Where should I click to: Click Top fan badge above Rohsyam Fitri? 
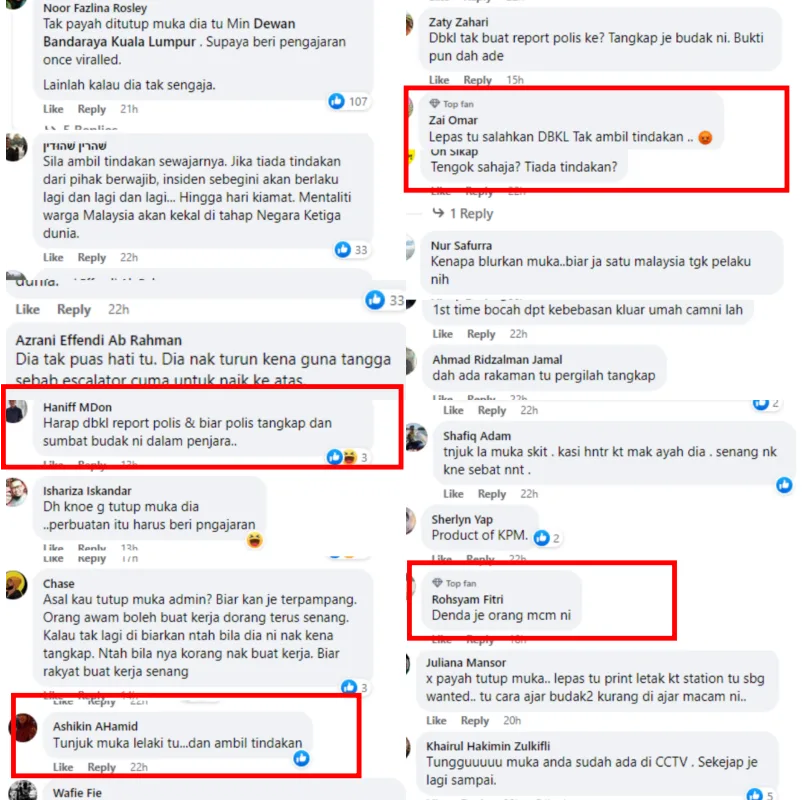pos(454,583)
